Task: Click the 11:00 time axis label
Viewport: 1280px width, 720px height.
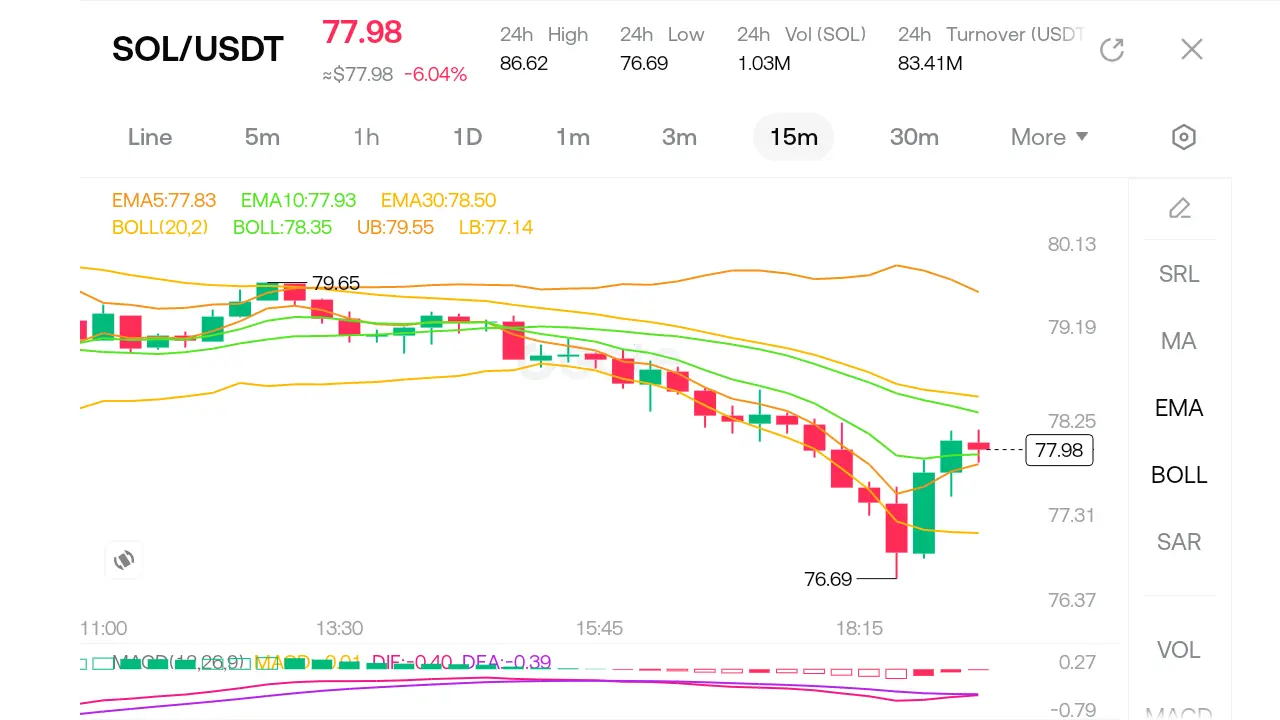Action: coord(104,628)
